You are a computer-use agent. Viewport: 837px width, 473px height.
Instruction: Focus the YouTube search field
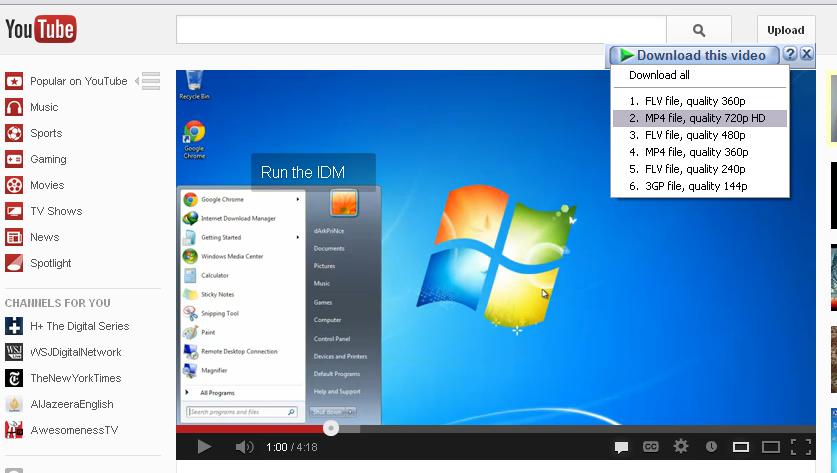421,30
